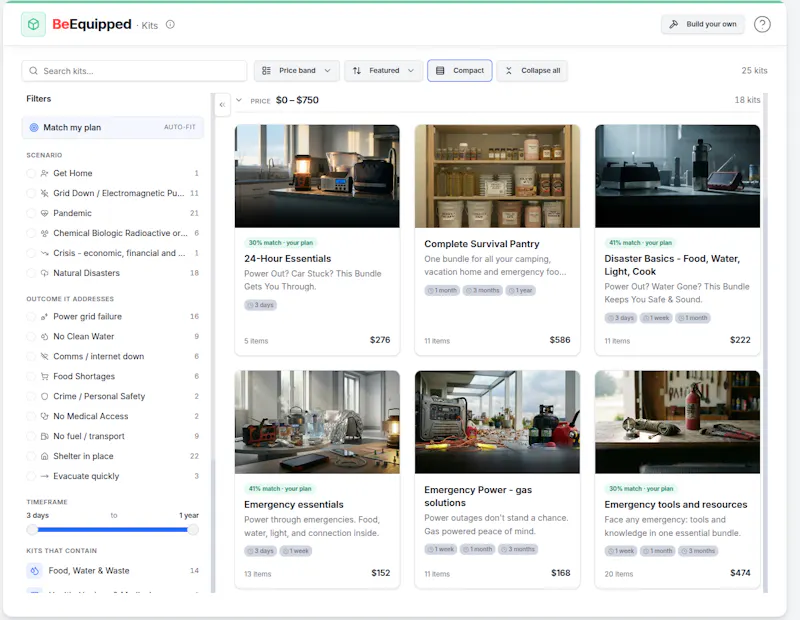
Task: Click the No Clean Water icon
Action: pyautogui.click(x=44, y=337)
